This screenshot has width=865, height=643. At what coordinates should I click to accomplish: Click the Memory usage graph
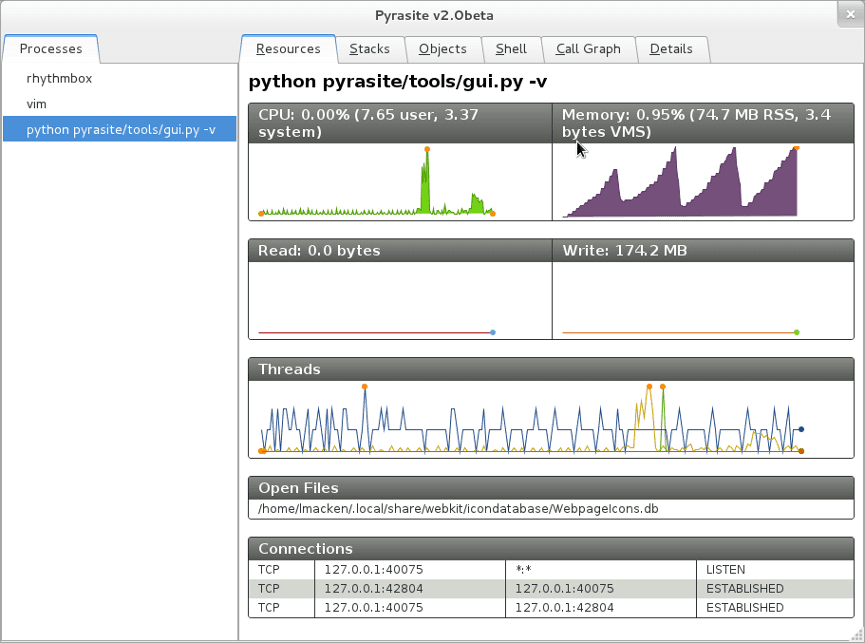click(x=703, y=185)
